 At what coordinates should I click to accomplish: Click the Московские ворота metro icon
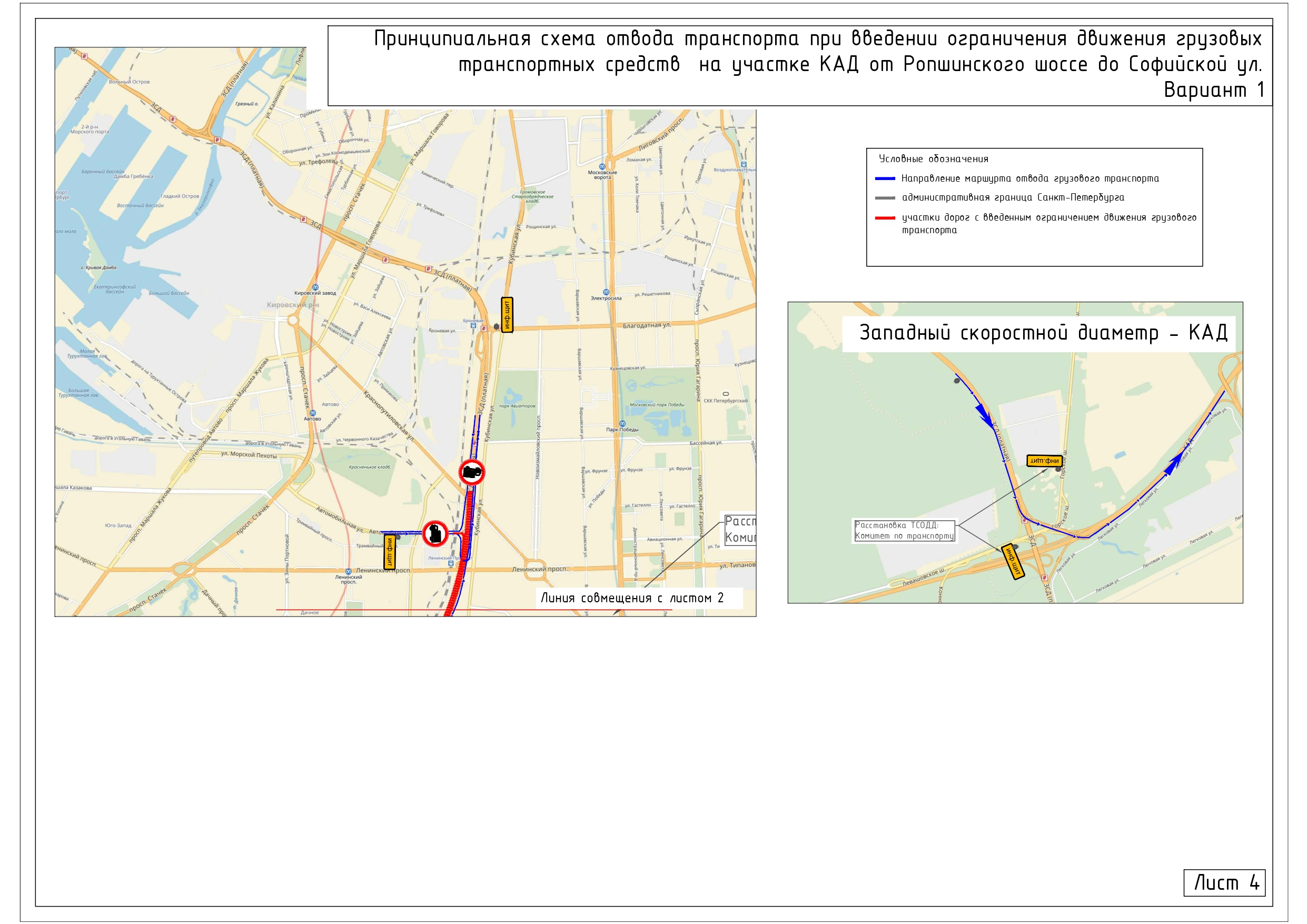[602, 167]
